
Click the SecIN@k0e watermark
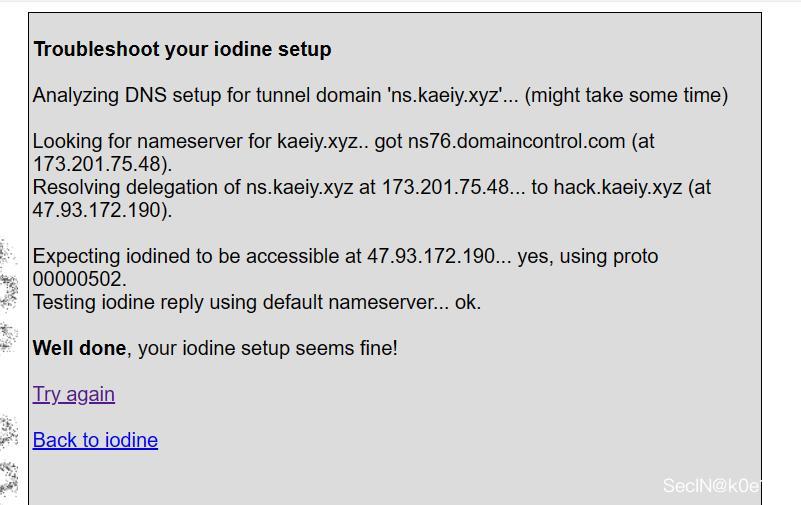point(711,486)
